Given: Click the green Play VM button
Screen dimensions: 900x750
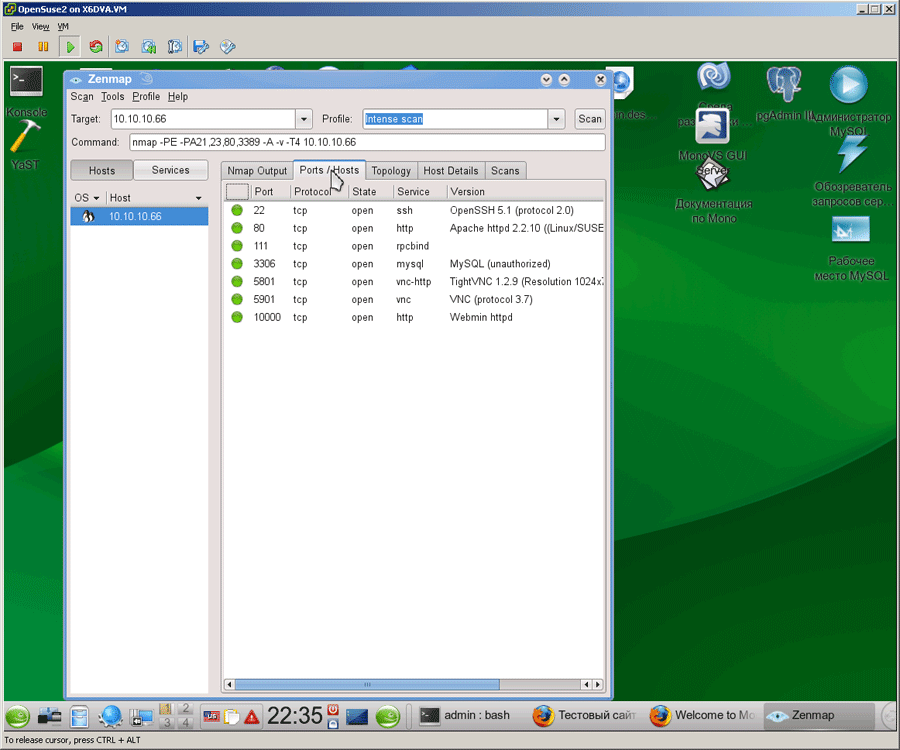Looking at the screenshot, I should (x=70, y=46).
